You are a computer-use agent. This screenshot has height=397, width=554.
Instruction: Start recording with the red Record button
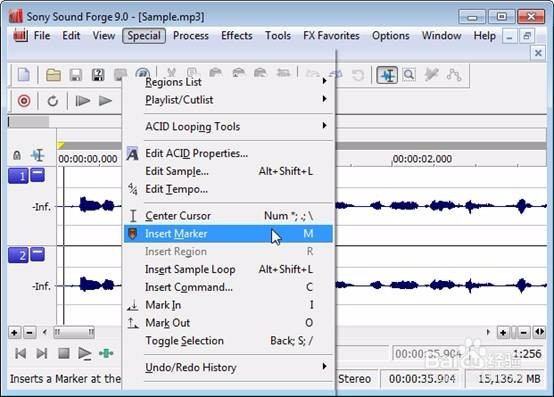click(x=24, y=101)
